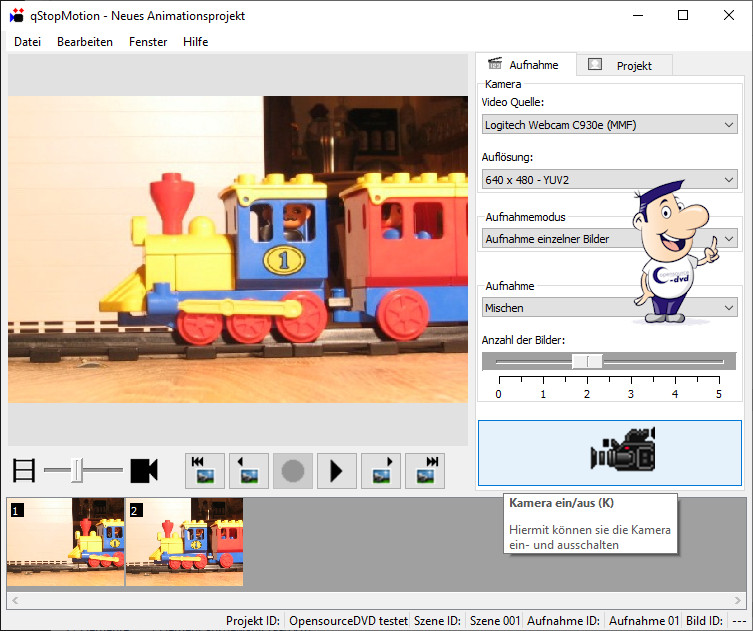The image size is (753, 631).
Task: Click the black video camera icon
Action: [144, 470]
